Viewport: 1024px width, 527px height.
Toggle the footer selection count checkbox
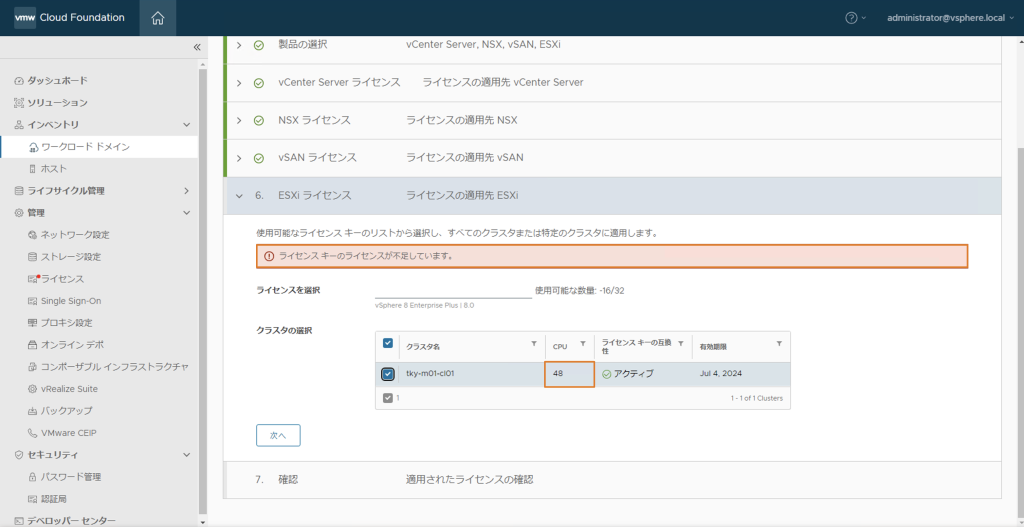click(x=388, y=398)
